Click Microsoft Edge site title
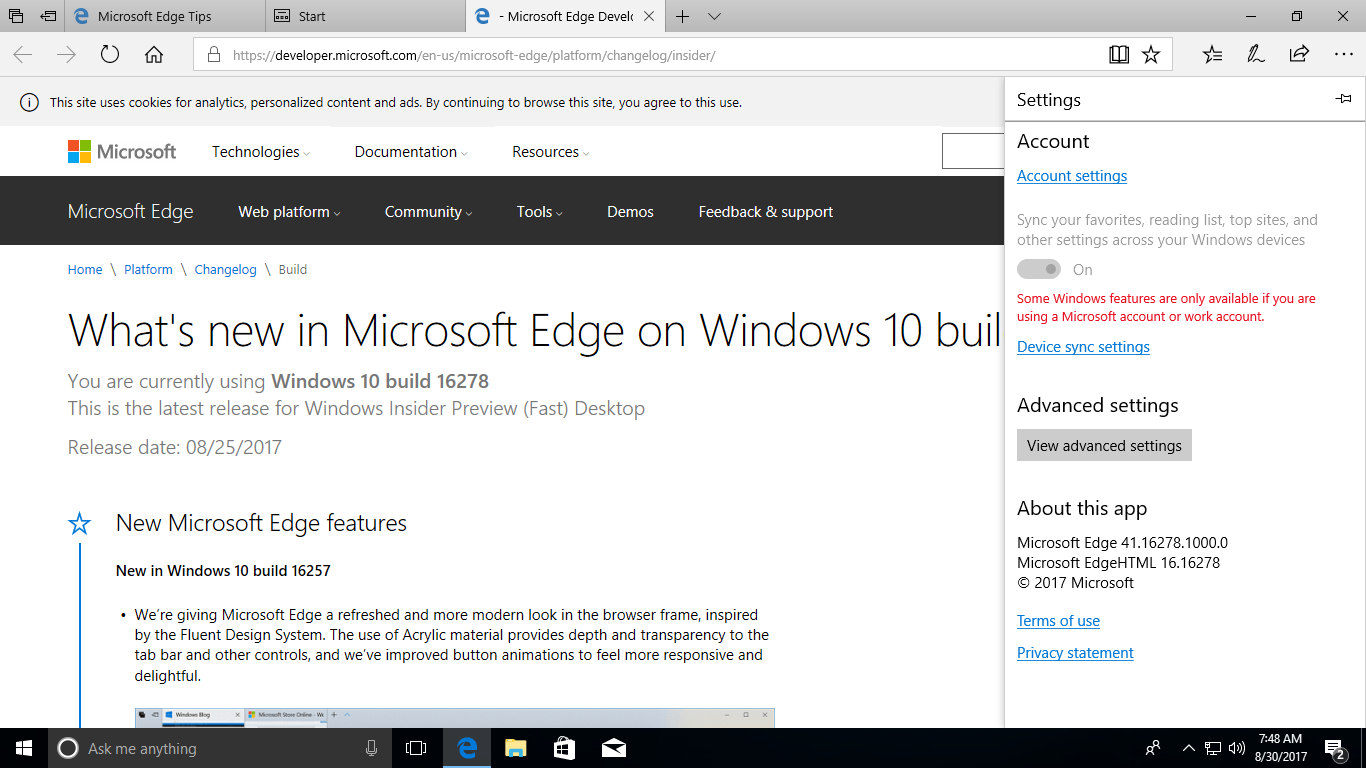Viewport: 1366px width, 768px height. (x=131, y=212)
